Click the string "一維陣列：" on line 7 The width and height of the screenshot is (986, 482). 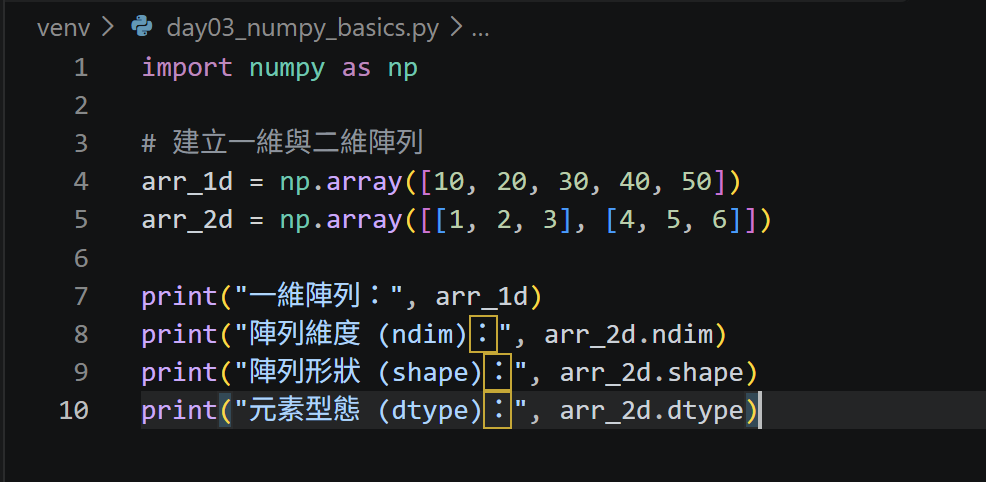click(318, 296)
